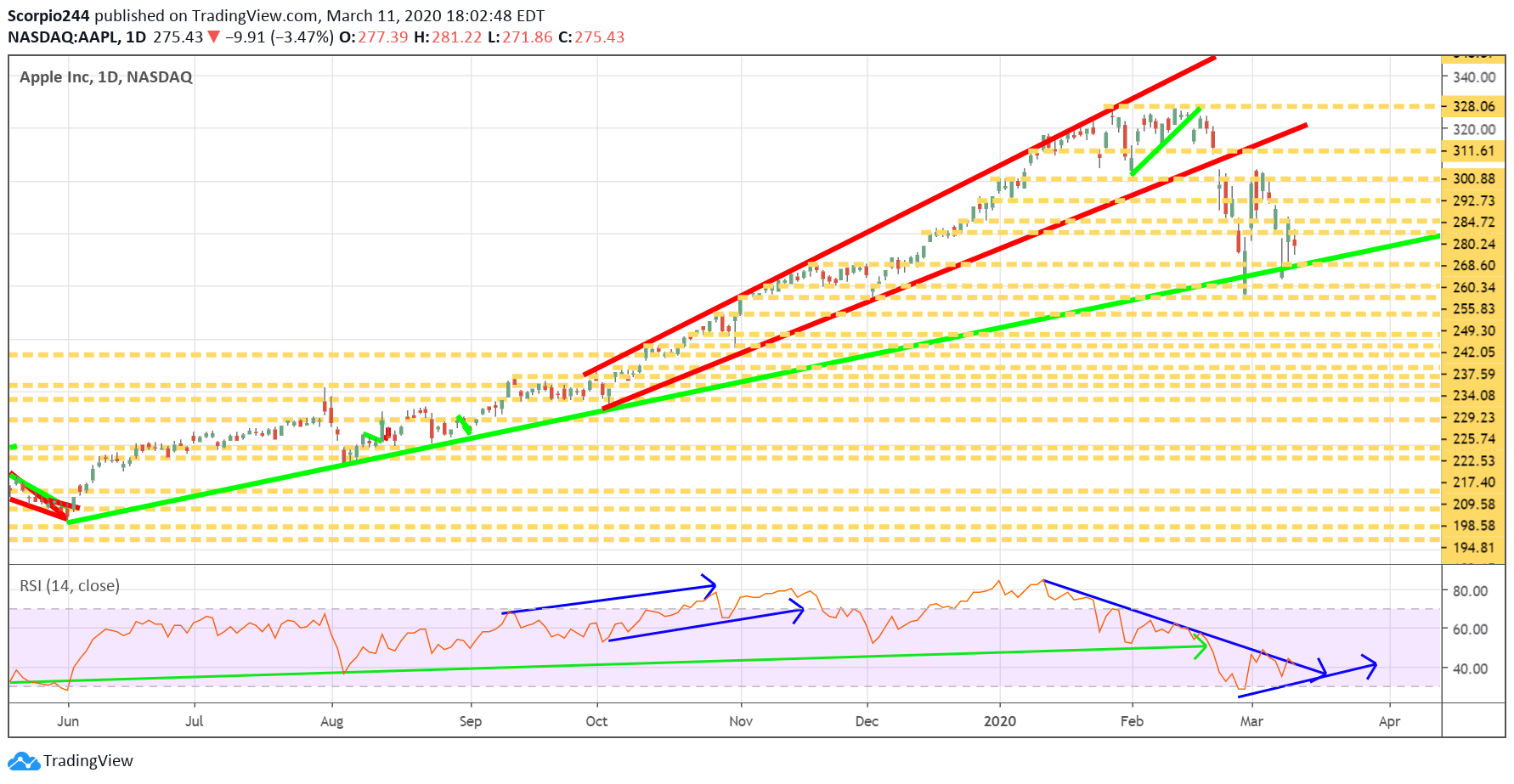Click the 'Nov' time axis label
Viewport: 1514px width, 784px height.
[x=741, y=721]
